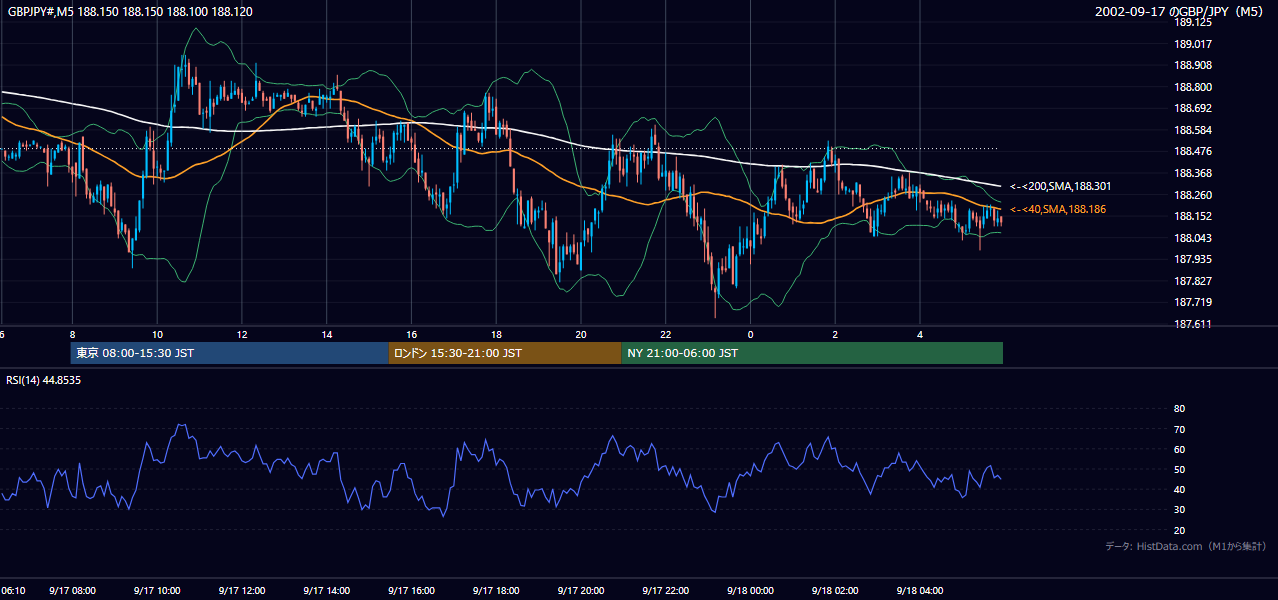Click hour tick 4 under price chart
This screenshot has height=600, width=1278.
[920, 334]
